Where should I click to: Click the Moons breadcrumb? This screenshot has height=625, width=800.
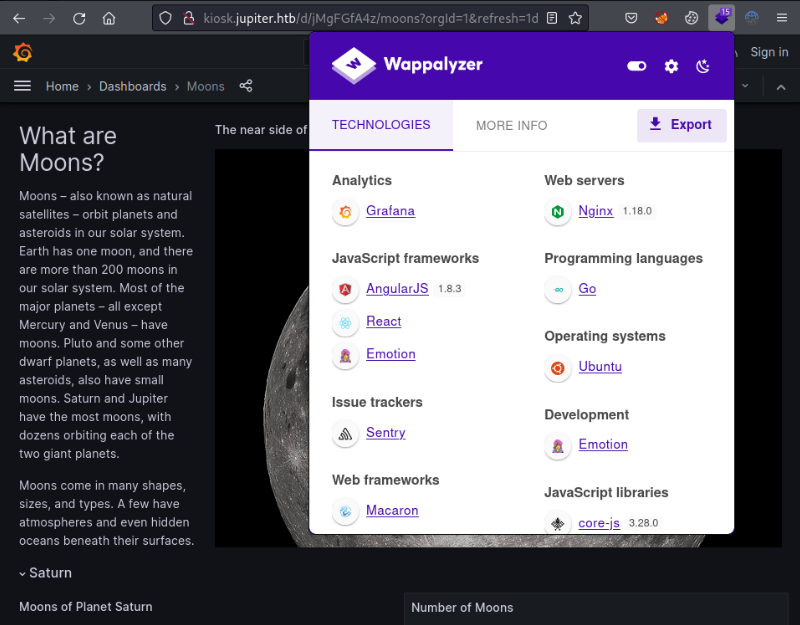click(x=206, y=86)
